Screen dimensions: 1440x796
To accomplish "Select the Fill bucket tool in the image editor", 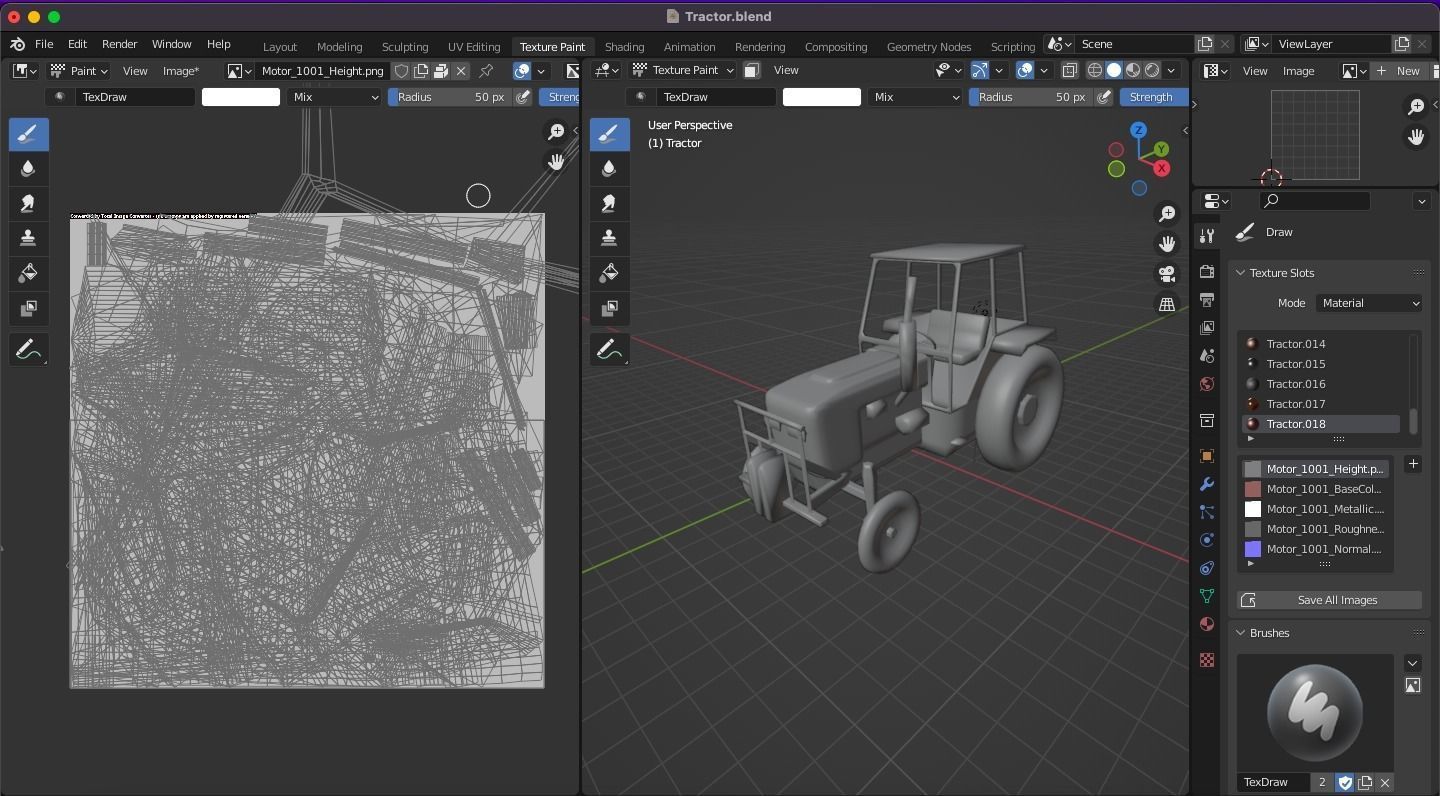I will (28, 274).
